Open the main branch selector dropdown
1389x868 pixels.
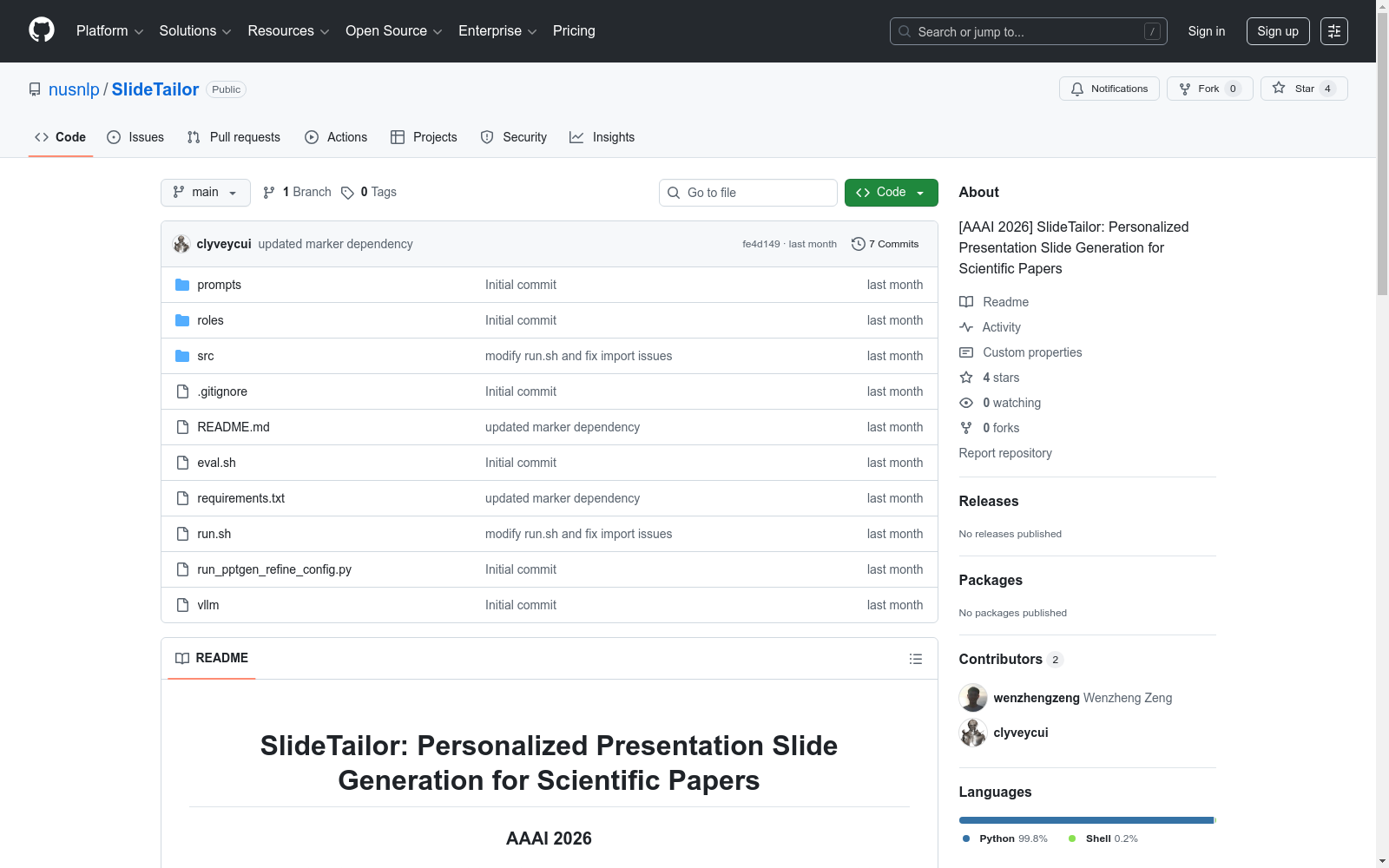point(206,193)
